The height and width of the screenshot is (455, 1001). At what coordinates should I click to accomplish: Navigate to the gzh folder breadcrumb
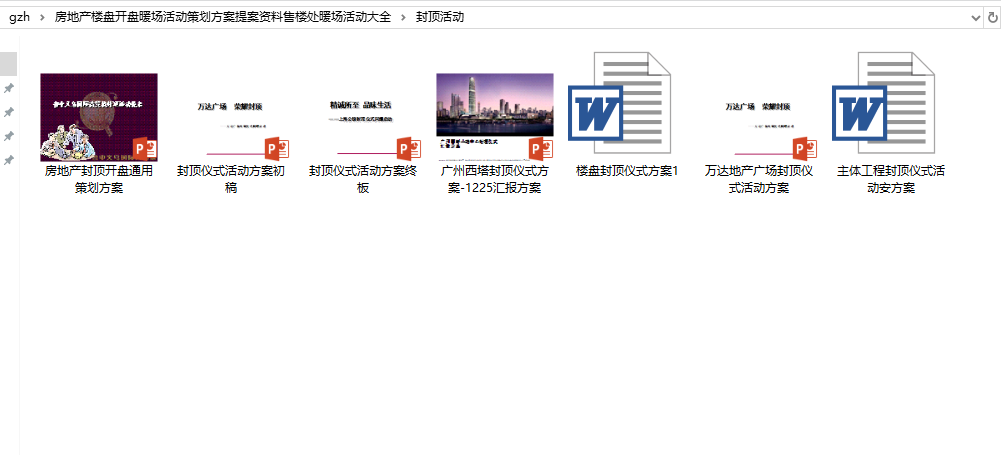(18, 17)
